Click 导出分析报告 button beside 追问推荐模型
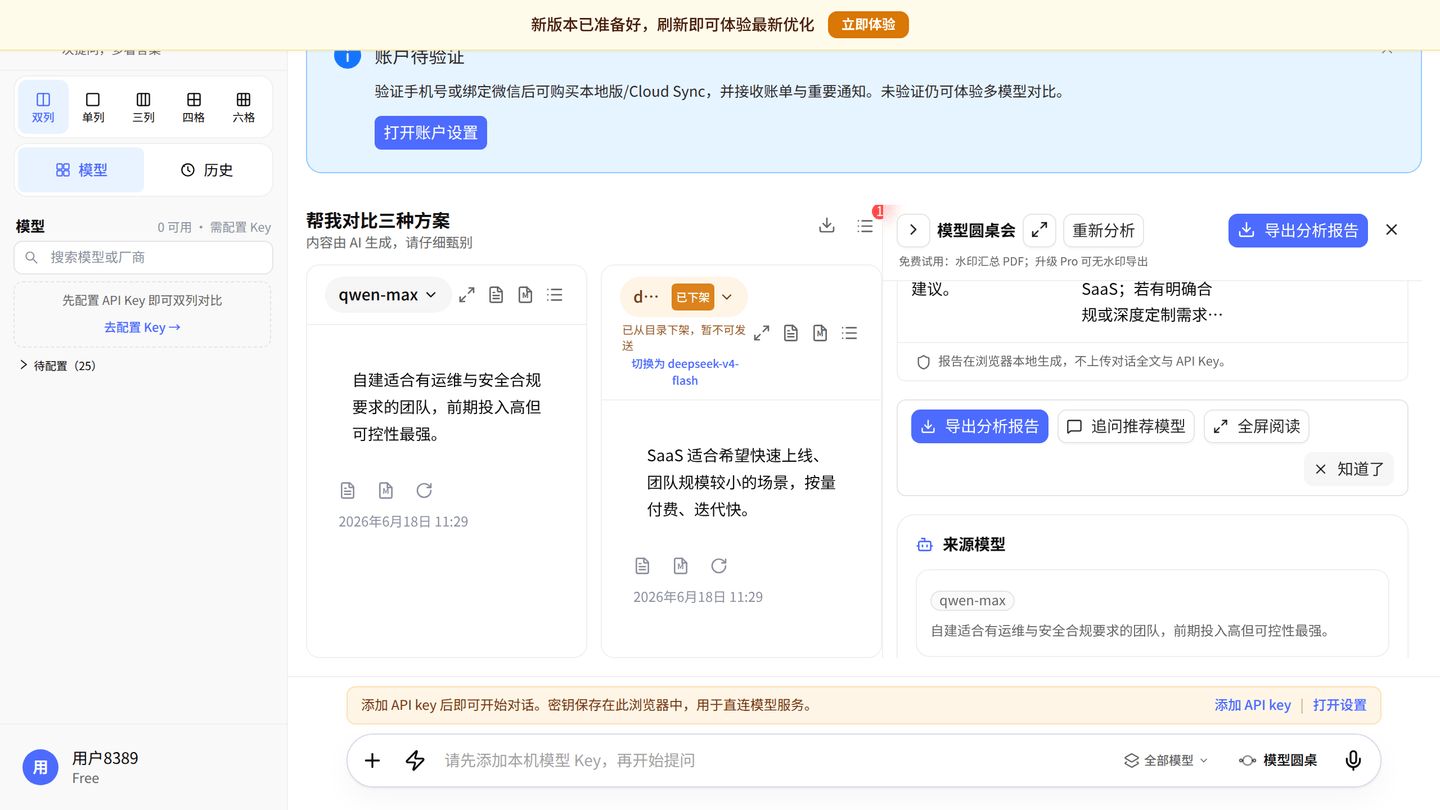 (x=980, y=426)
